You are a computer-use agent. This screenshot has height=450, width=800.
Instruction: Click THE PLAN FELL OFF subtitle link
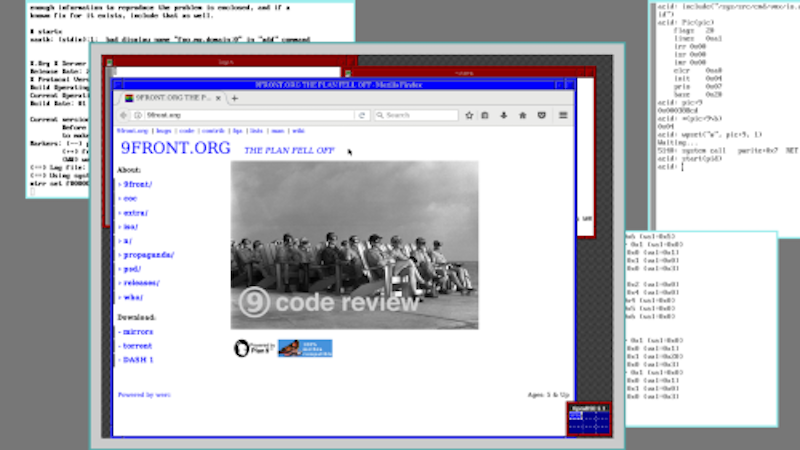[289, 151]
